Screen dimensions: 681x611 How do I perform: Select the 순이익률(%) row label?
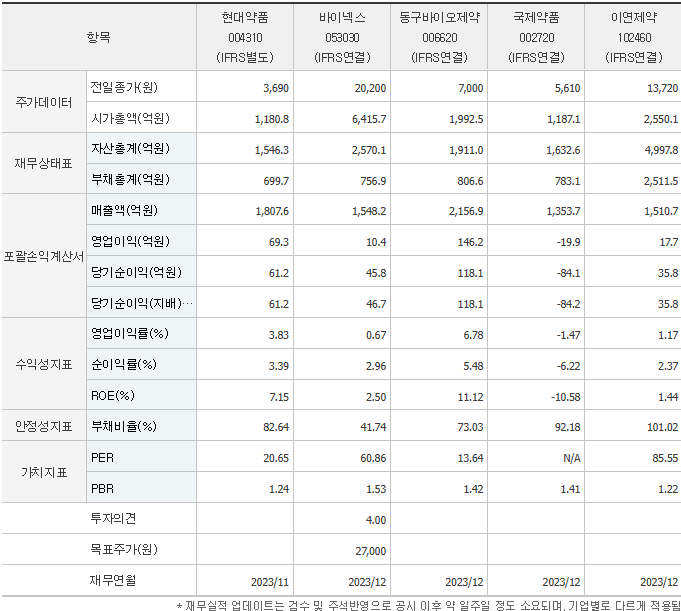tap(123, 364)
